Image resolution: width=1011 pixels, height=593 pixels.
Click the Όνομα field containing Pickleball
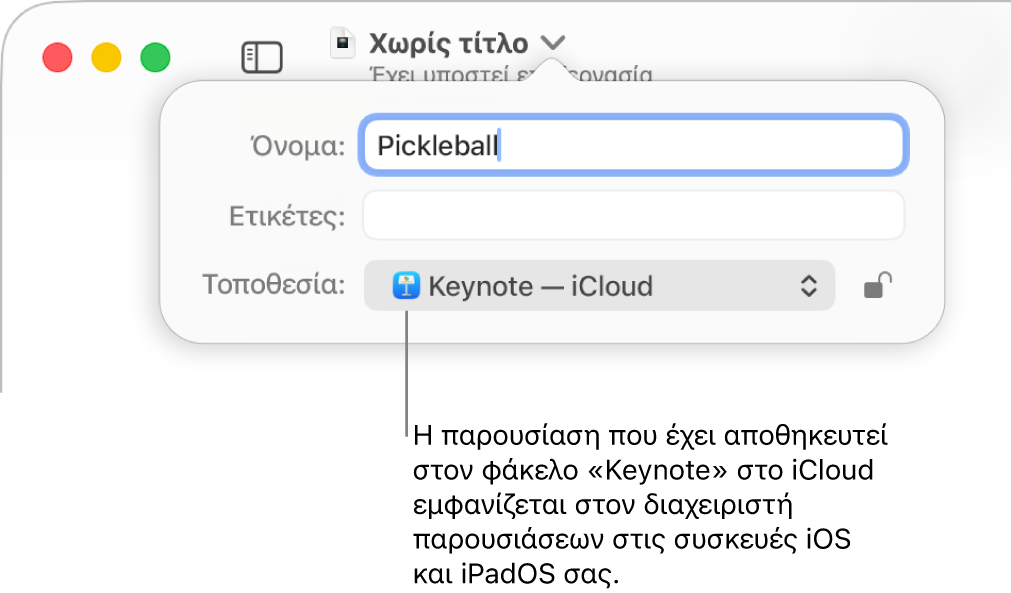(x=634, y=145)
